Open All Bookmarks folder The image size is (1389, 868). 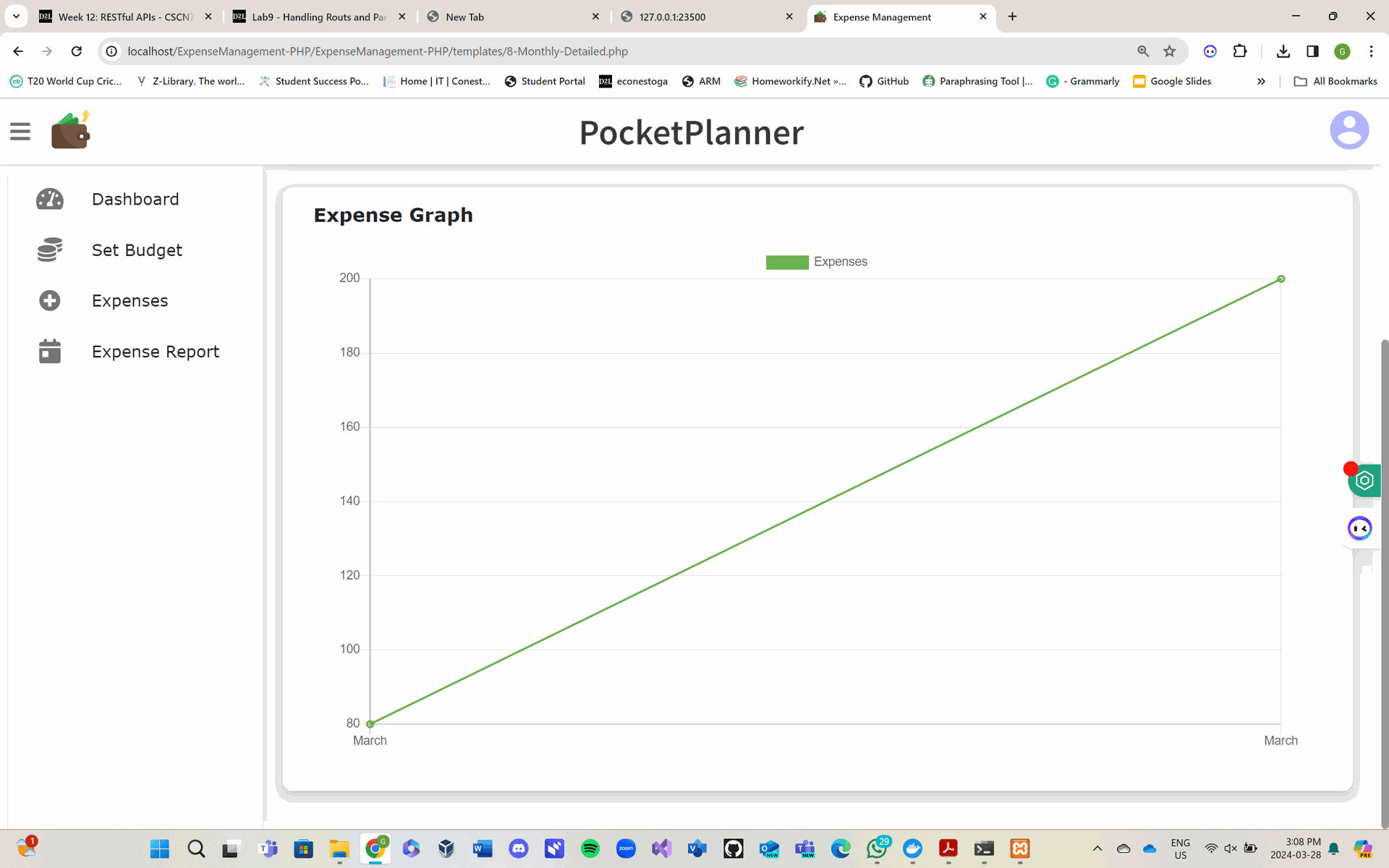coord(1335,81)
